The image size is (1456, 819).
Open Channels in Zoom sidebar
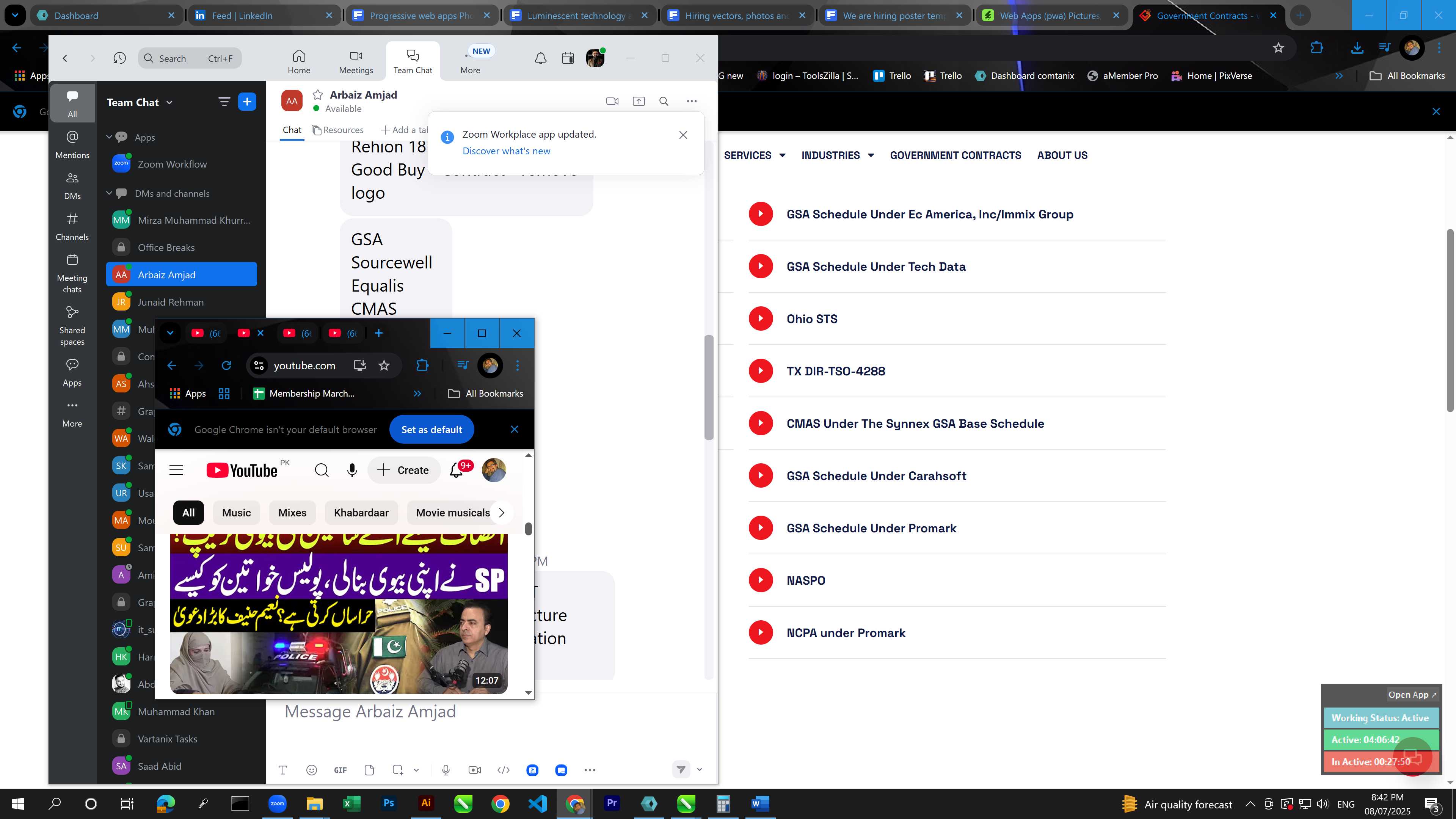click(72, 227)
